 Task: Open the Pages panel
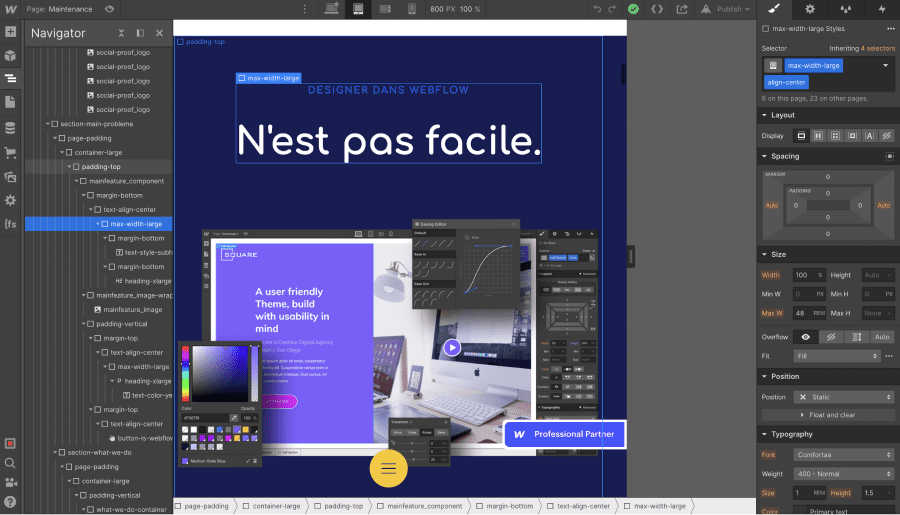(x=10, y=102)
